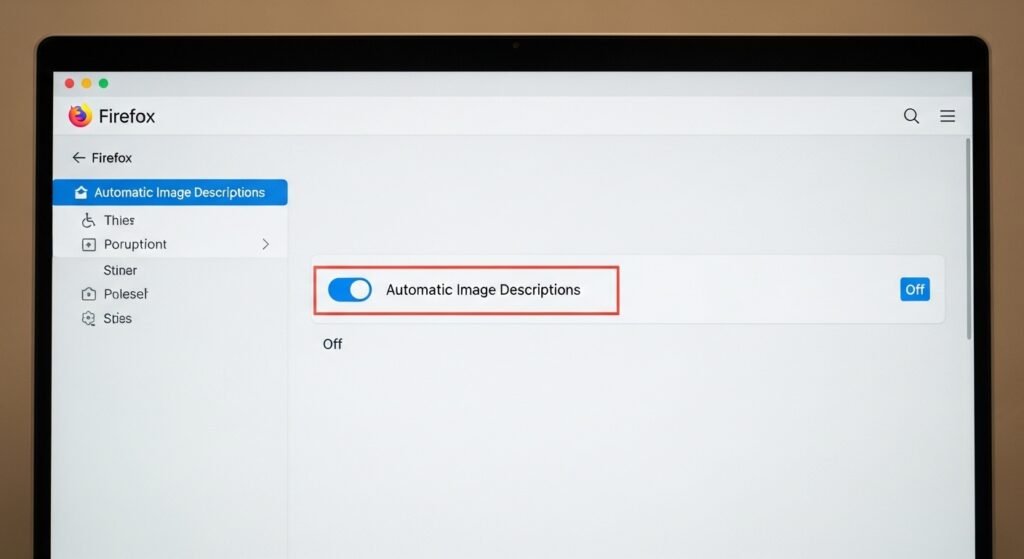Click the gear icon beside Sties
This screenshot has height=559, width=1024.
click(87, 319)
